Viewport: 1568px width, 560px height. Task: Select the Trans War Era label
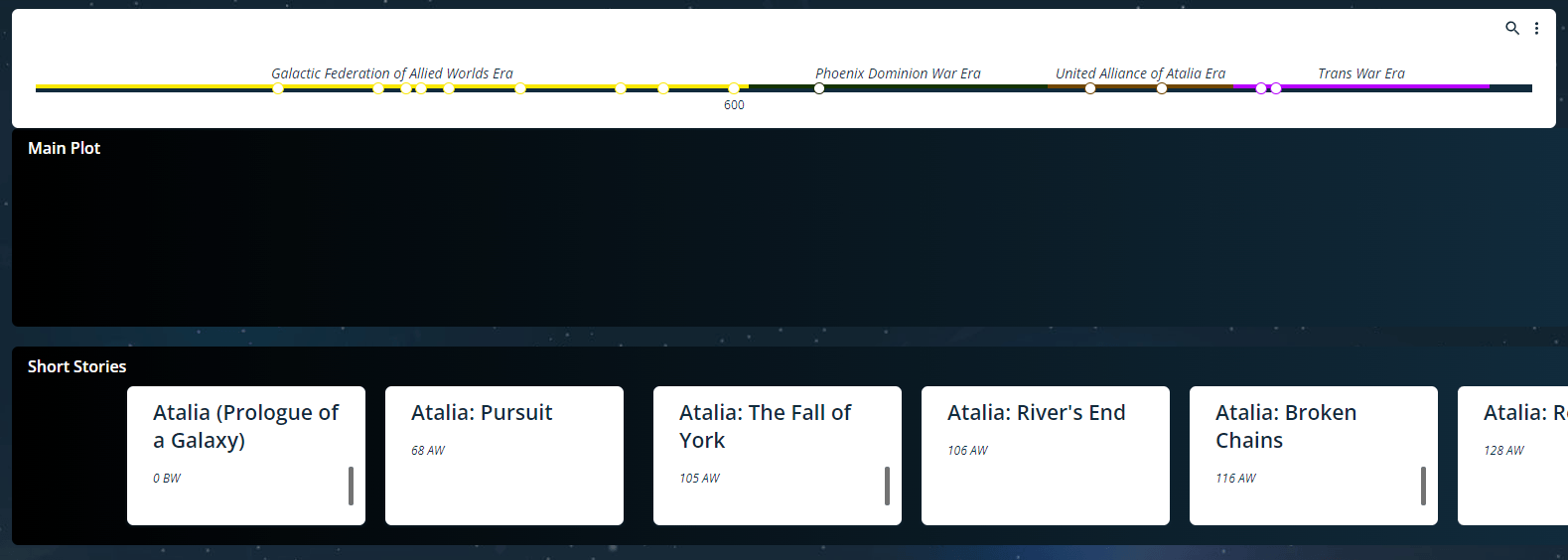click(1360, 73)
